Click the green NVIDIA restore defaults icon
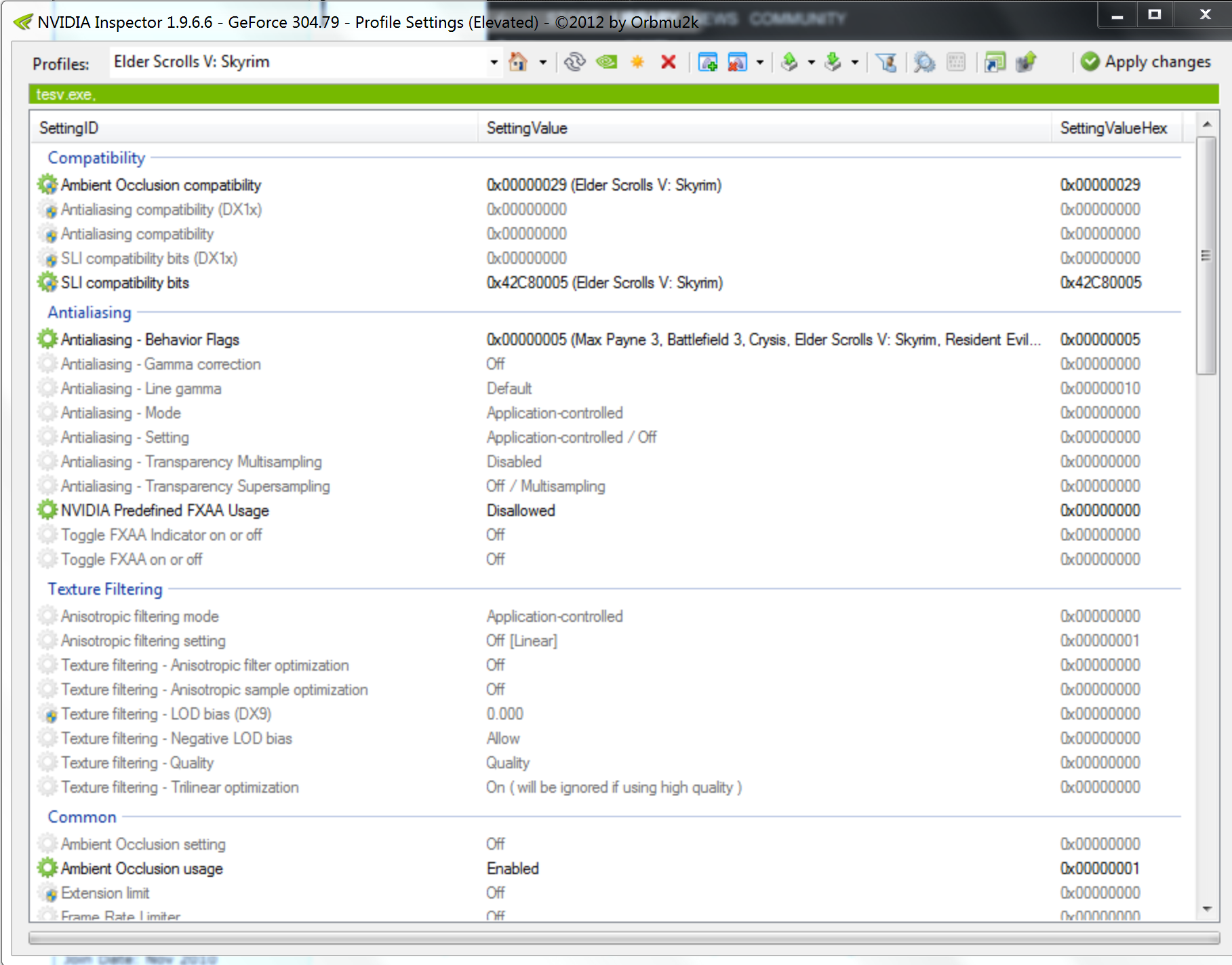 tap(607, 62)
